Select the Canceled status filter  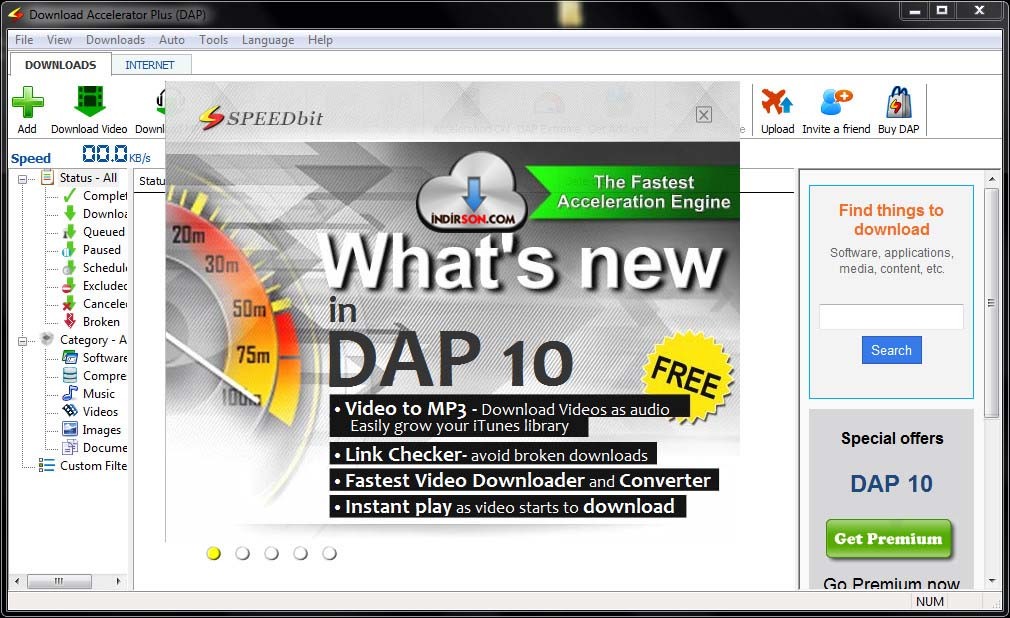[95, 304]
